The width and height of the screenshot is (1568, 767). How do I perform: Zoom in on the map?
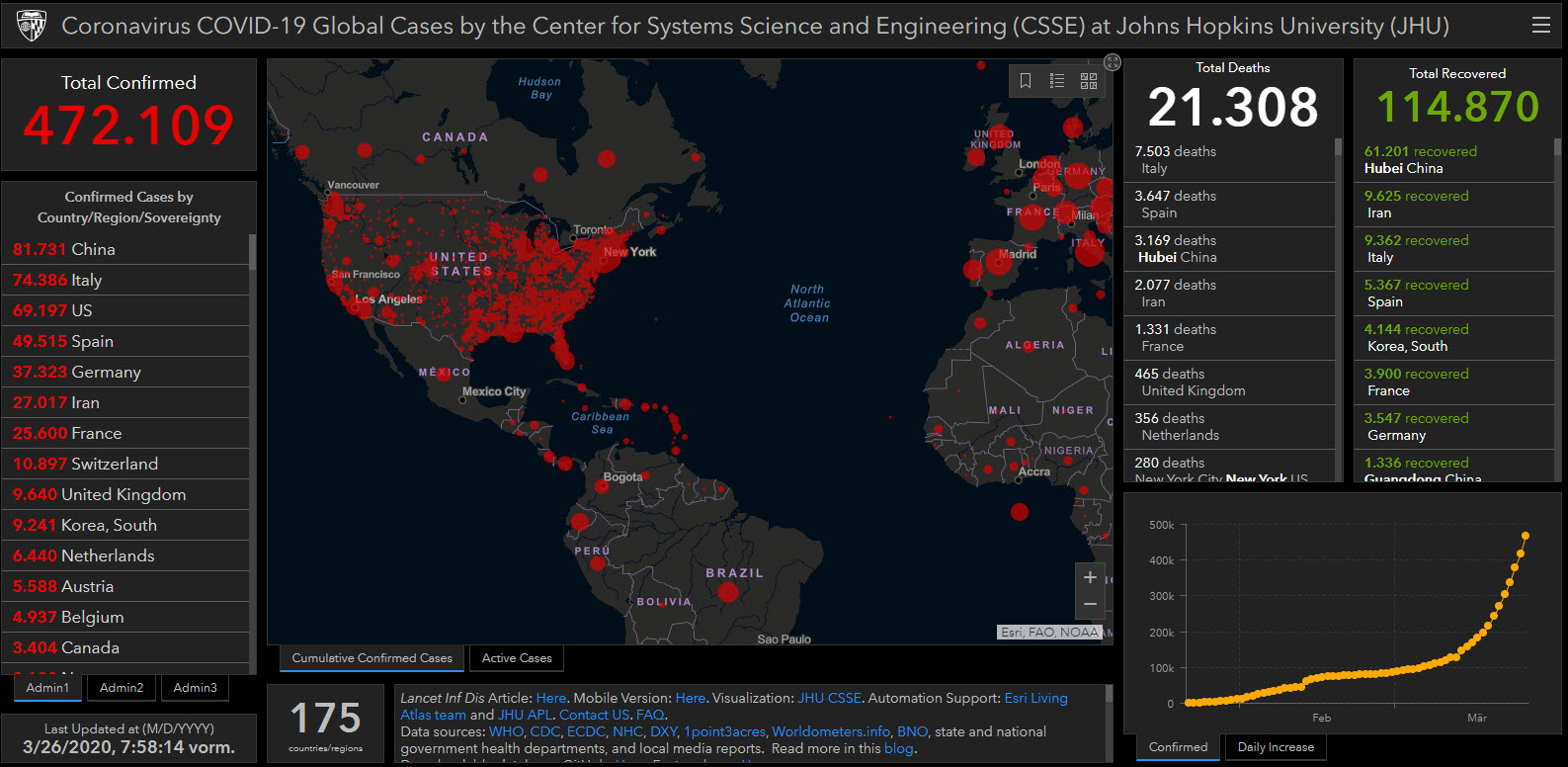tap(1090, 578)
